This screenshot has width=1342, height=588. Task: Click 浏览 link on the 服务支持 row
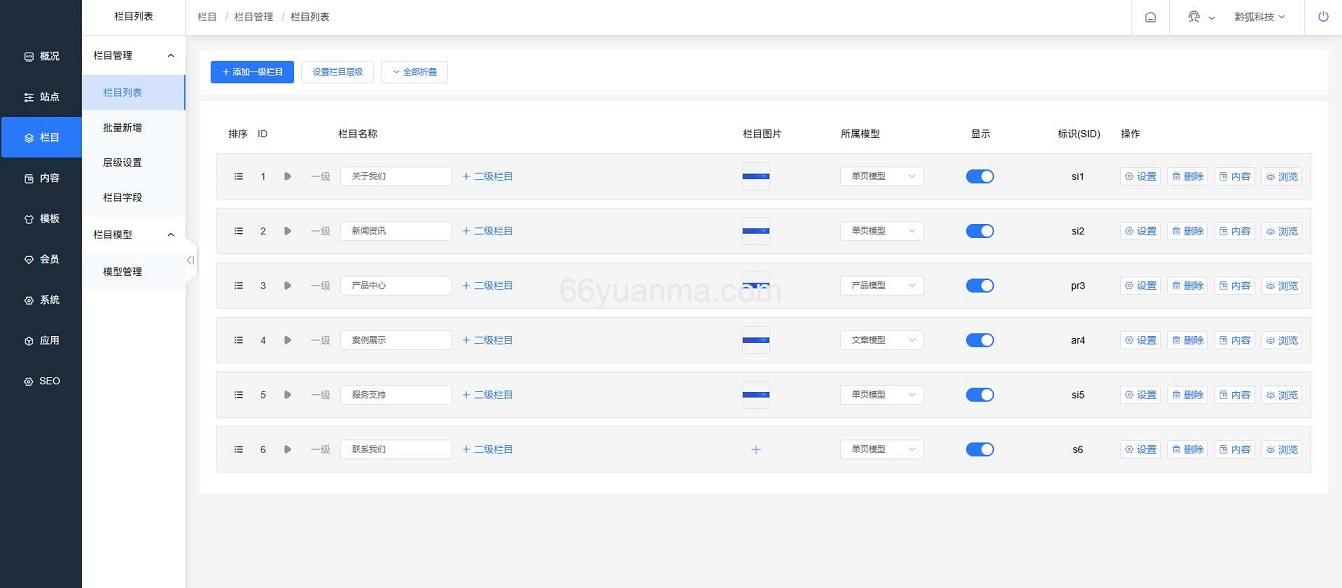coord(1283,394)
